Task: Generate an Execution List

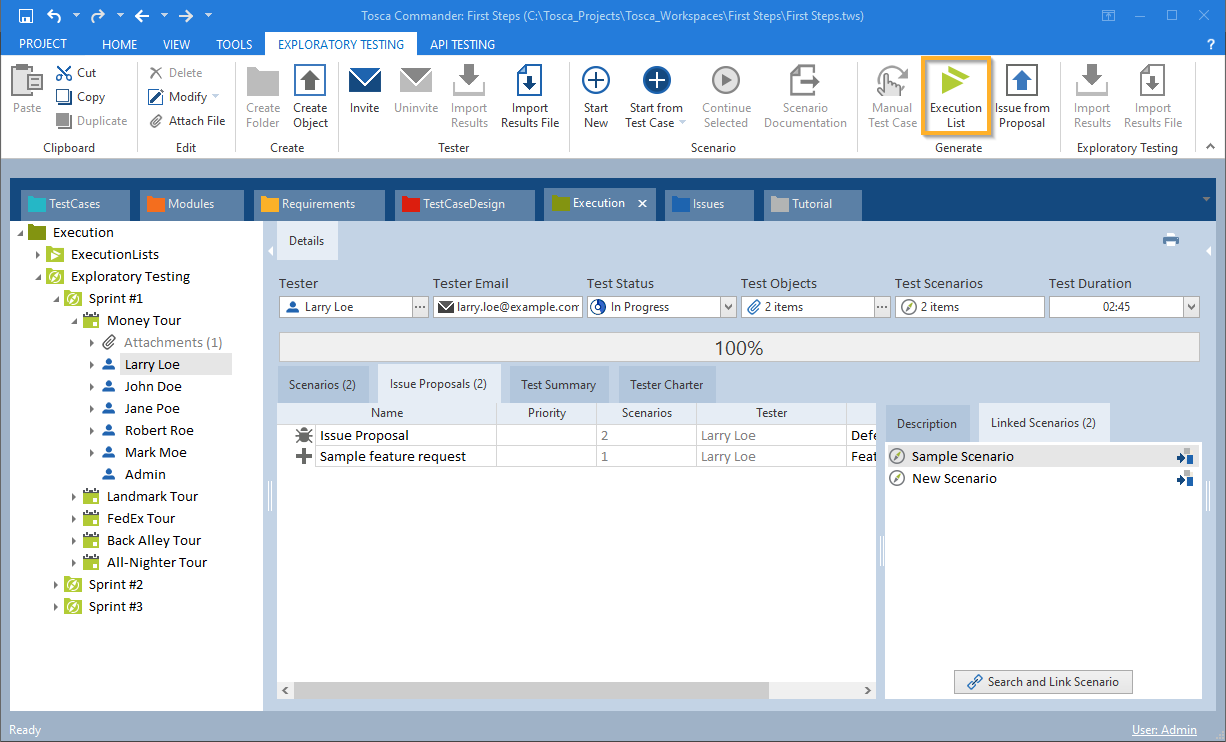Action: [x=956, y=95]
